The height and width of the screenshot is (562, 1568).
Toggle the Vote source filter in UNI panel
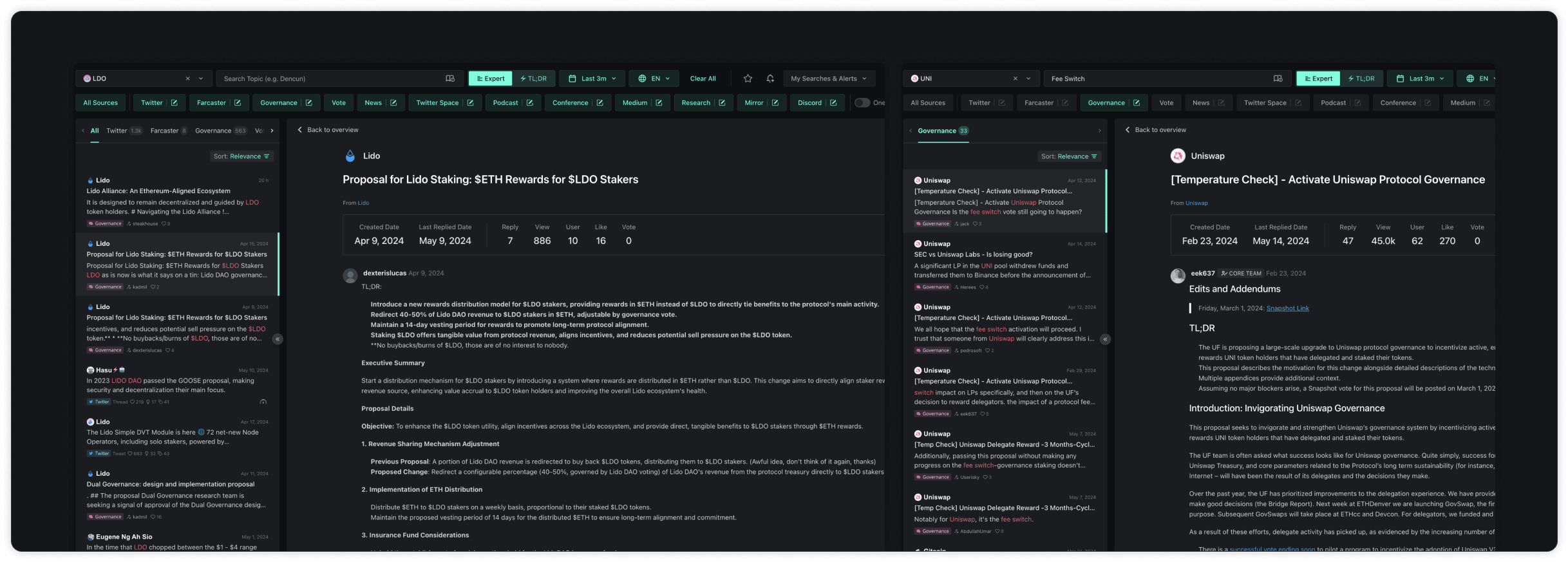pyautogui.click(x=1166, y=103)
